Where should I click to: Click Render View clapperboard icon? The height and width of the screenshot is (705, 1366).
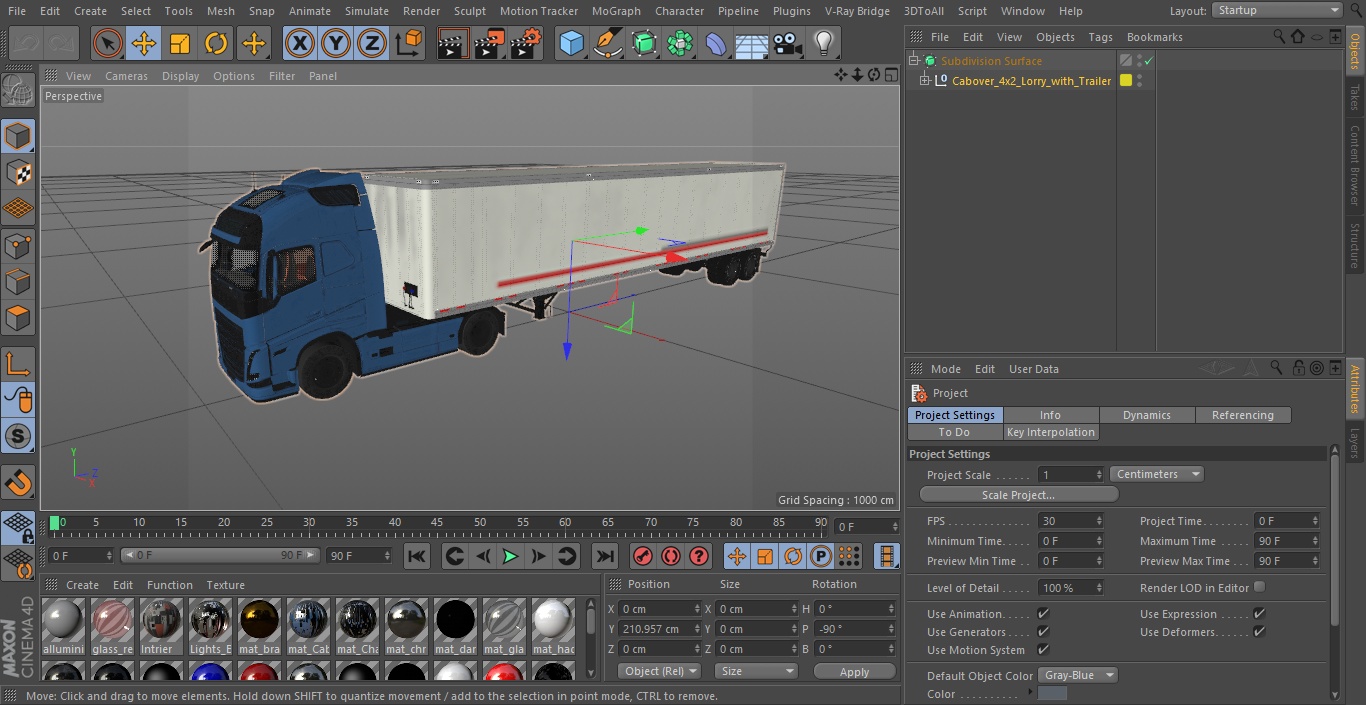[x=453, y=43]
